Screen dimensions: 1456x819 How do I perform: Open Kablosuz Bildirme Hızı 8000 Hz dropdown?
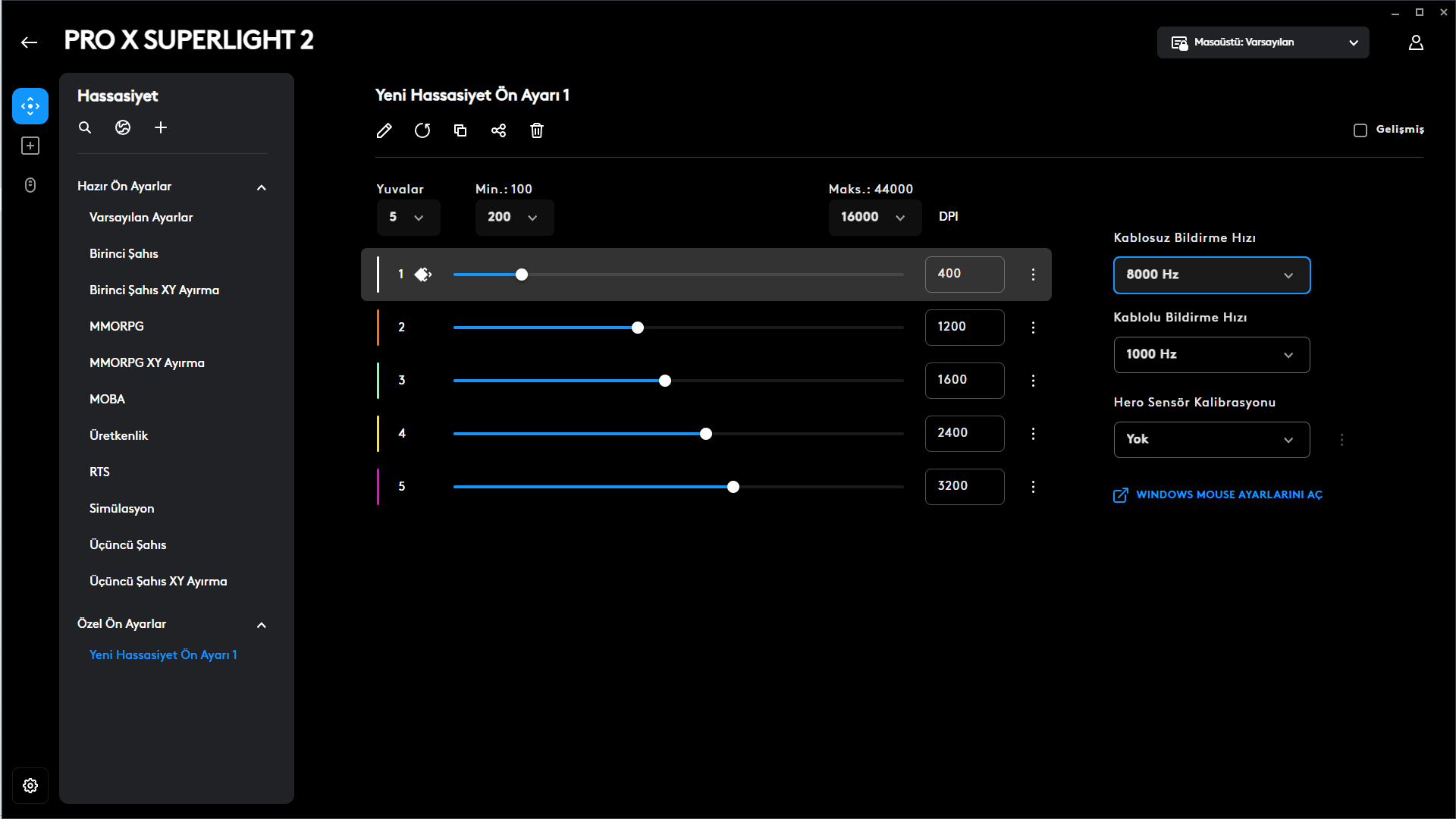tap(1211, 275)
